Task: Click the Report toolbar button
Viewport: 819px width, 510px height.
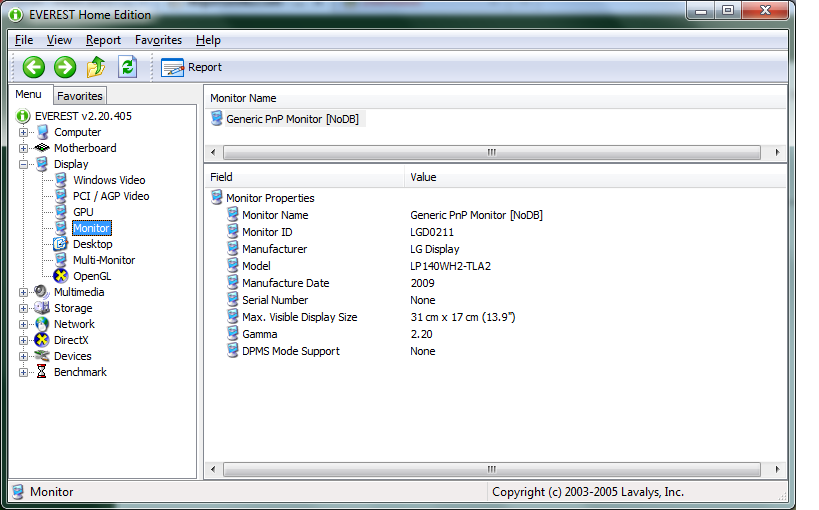Action: coord(191,67)
